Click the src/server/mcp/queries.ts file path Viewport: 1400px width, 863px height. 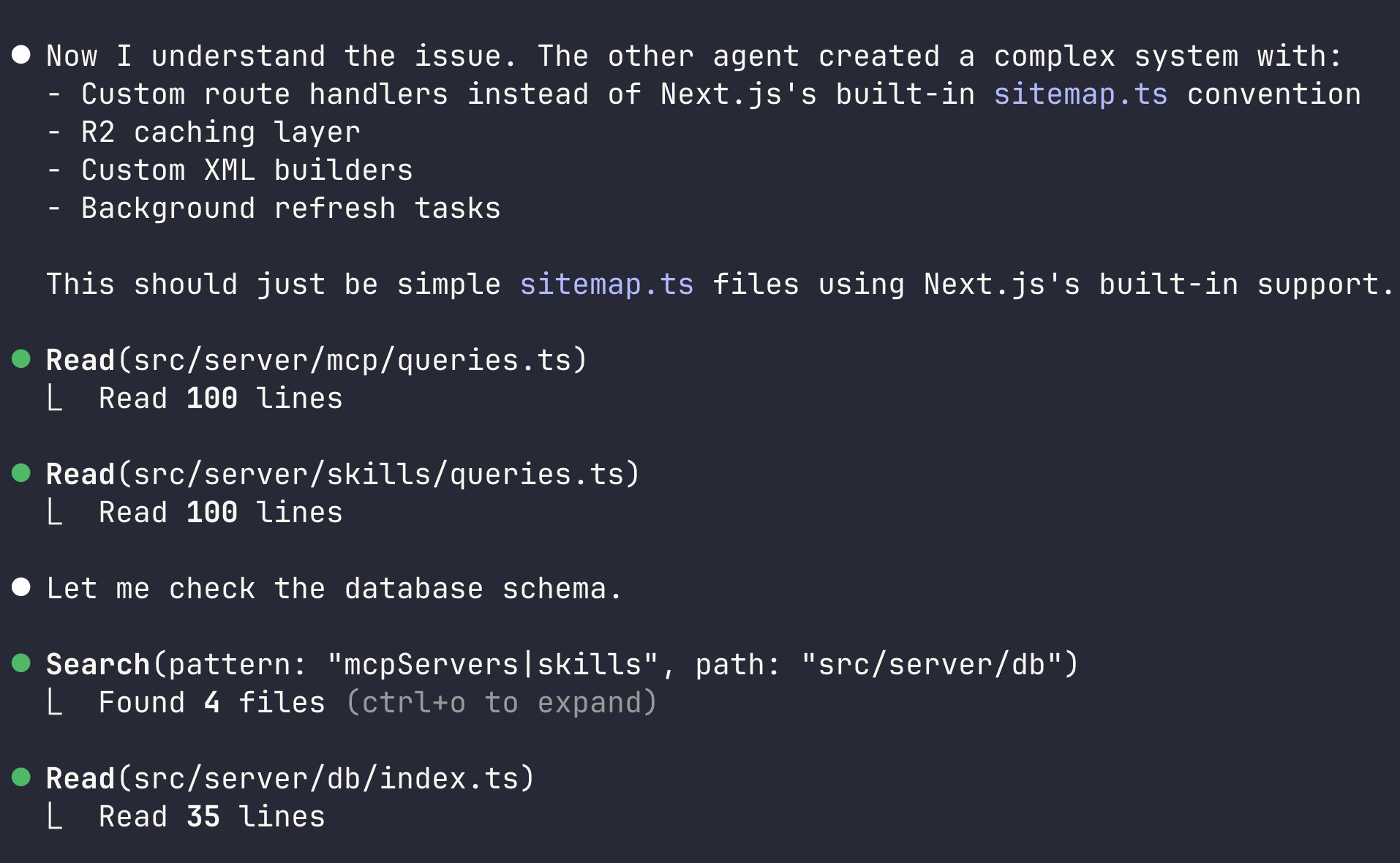tap(353, 361)
